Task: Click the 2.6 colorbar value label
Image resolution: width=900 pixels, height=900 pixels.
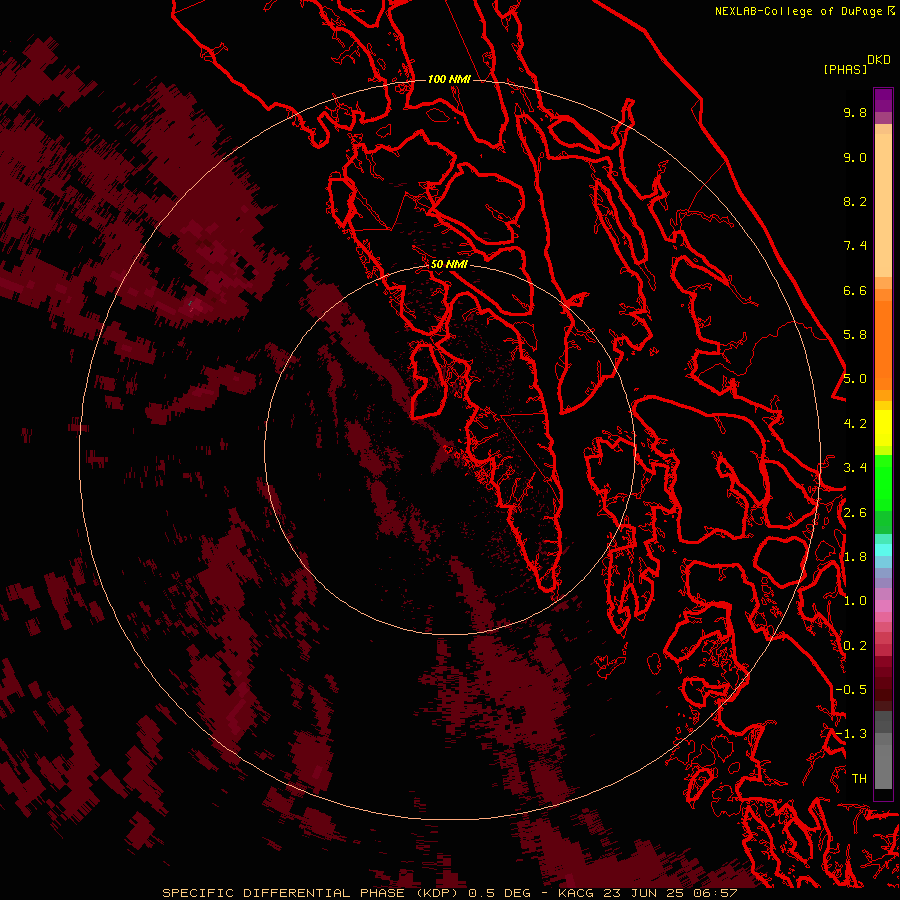Action: tap(855, 513)
